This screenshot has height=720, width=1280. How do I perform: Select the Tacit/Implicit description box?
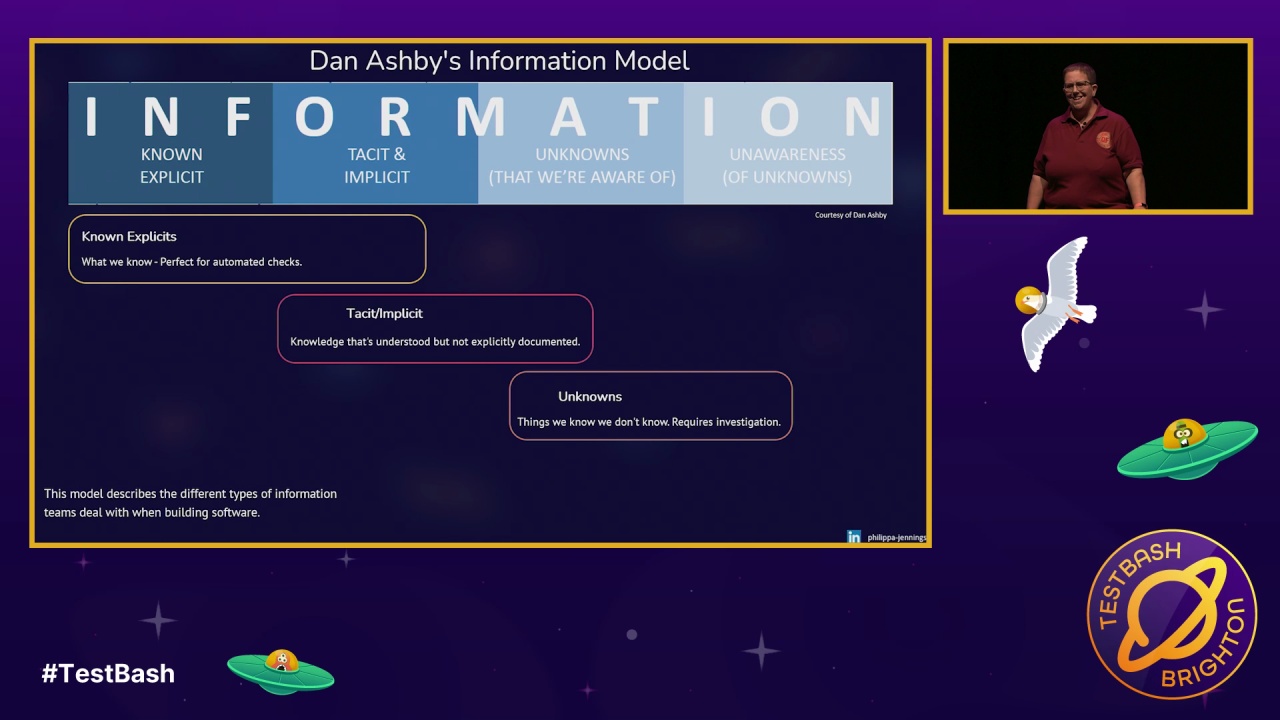click(435, 328)
